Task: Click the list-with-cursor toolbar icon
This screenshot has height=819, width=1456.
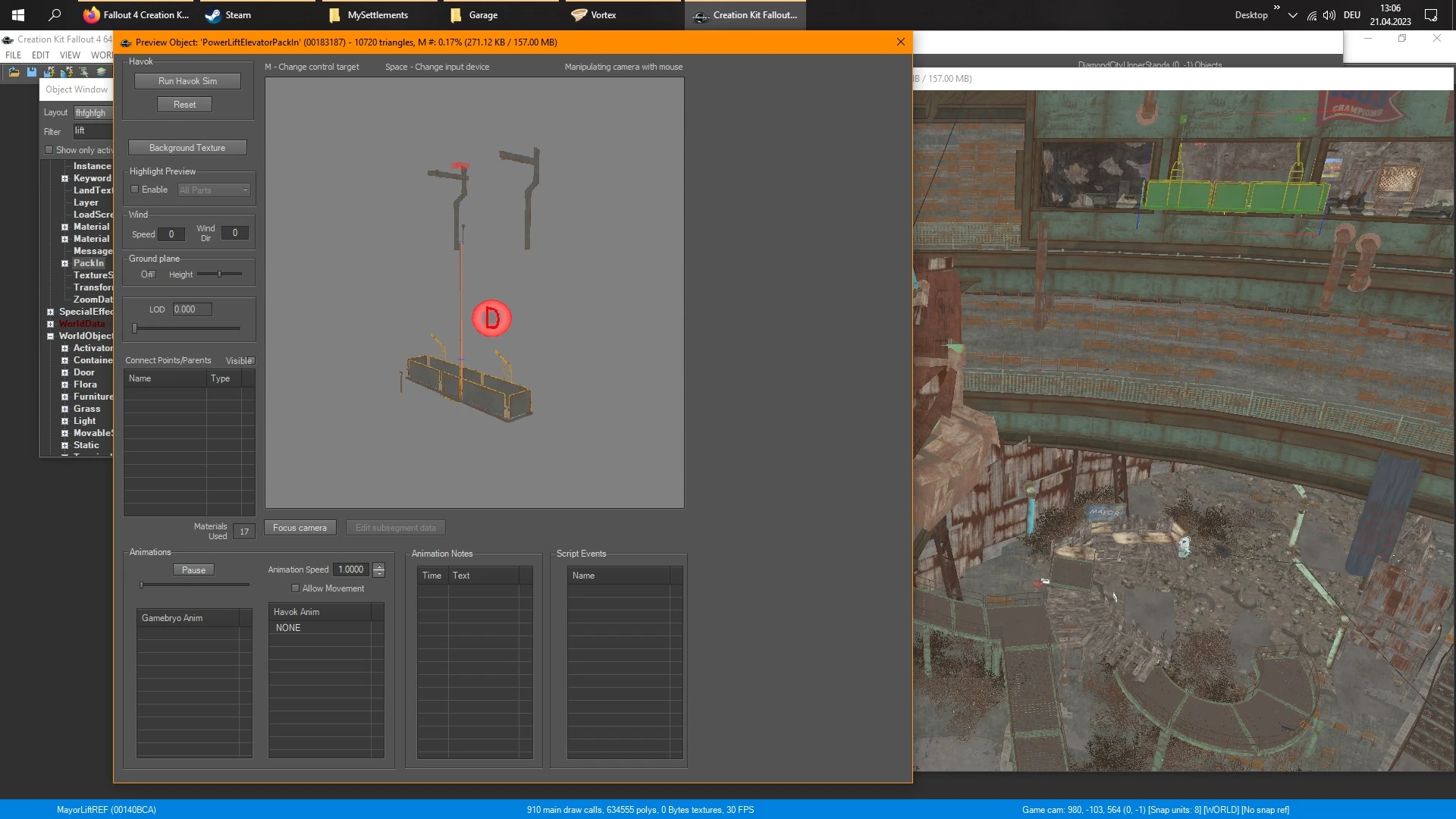Action: 83,72
